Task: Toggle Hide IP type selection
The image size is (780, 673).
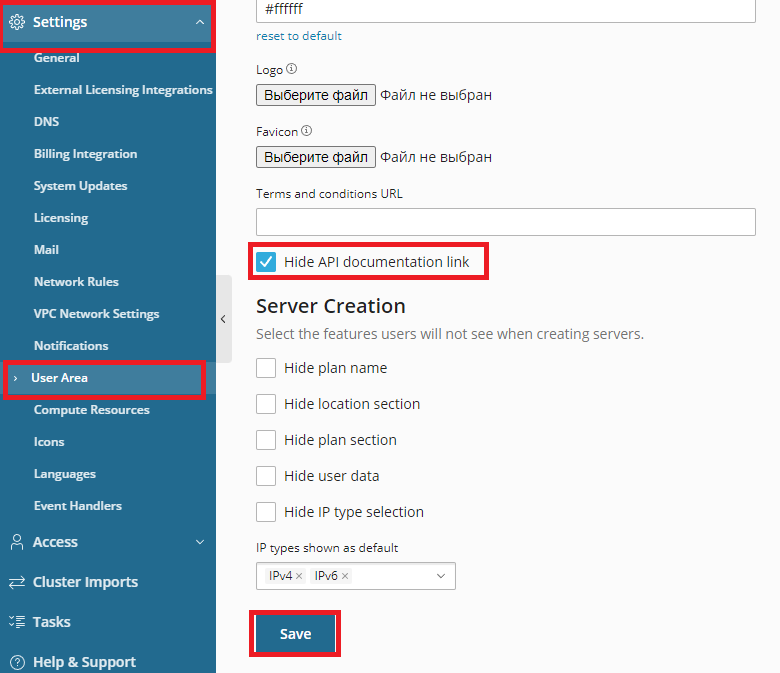Action: tap(266, 512)
